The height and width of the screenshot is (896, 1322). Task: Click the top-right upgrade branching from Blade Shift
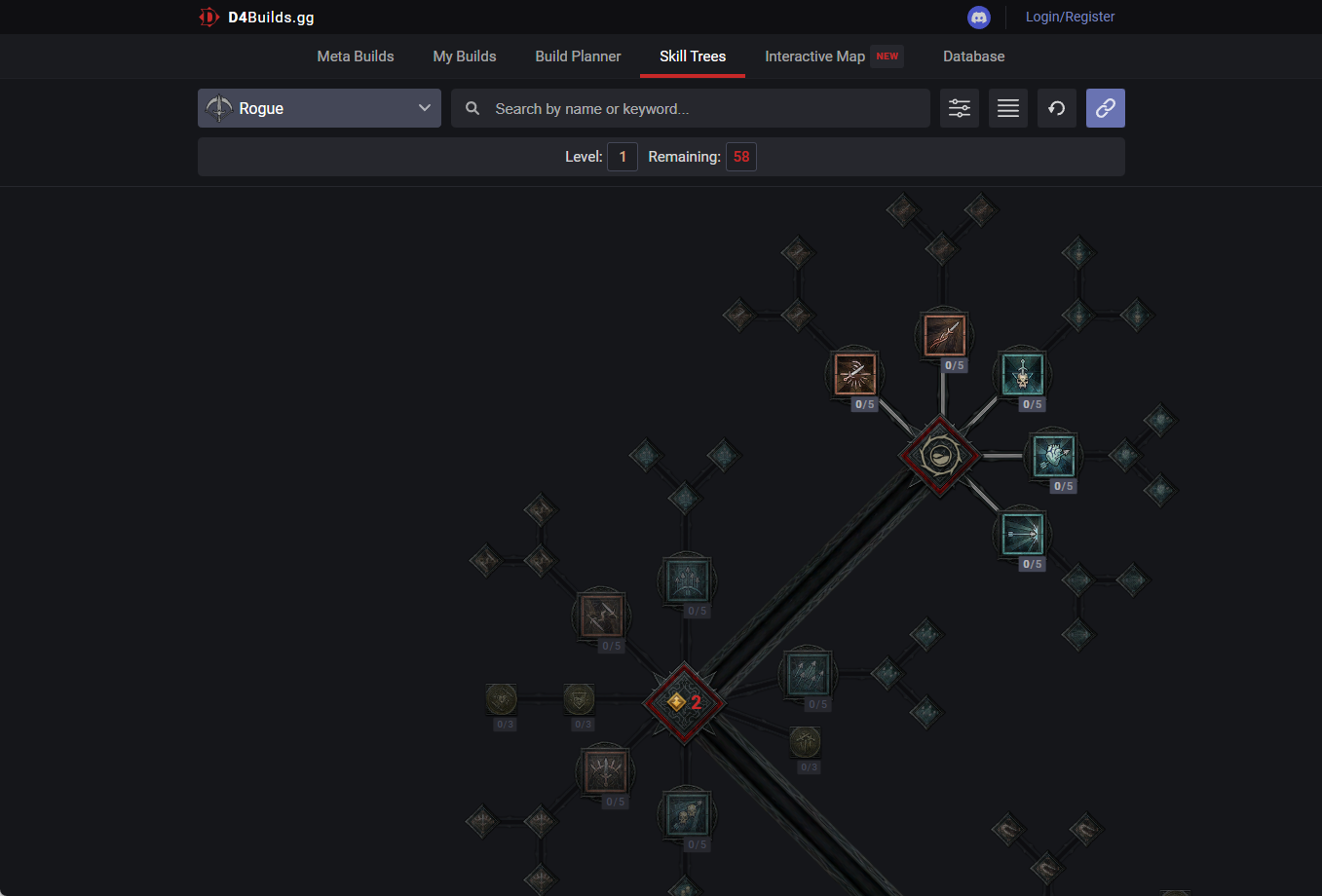(x=980, y=208)
